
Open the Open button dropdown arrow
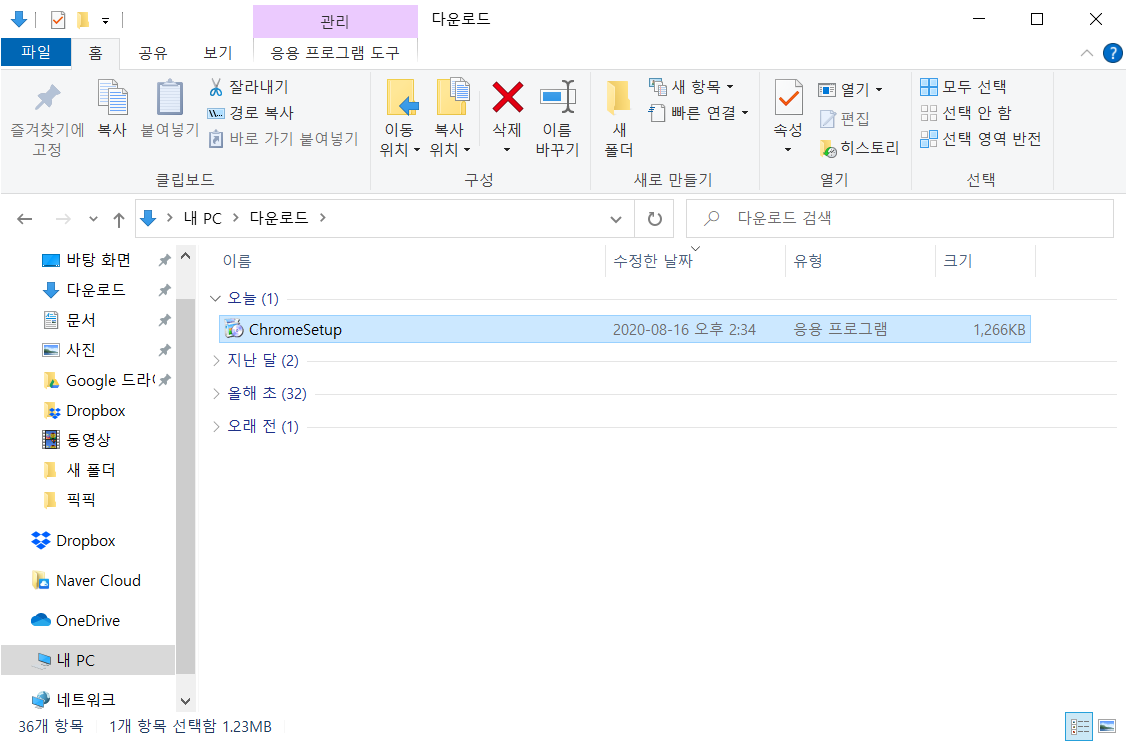tap(879, 90)
